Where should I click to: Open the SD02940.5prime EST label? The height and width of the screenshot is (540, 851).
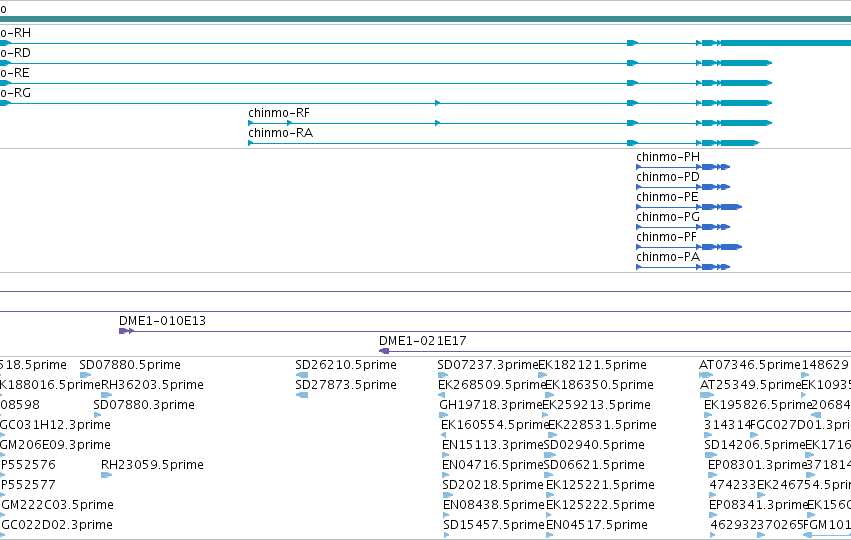[x=594, y=445]
